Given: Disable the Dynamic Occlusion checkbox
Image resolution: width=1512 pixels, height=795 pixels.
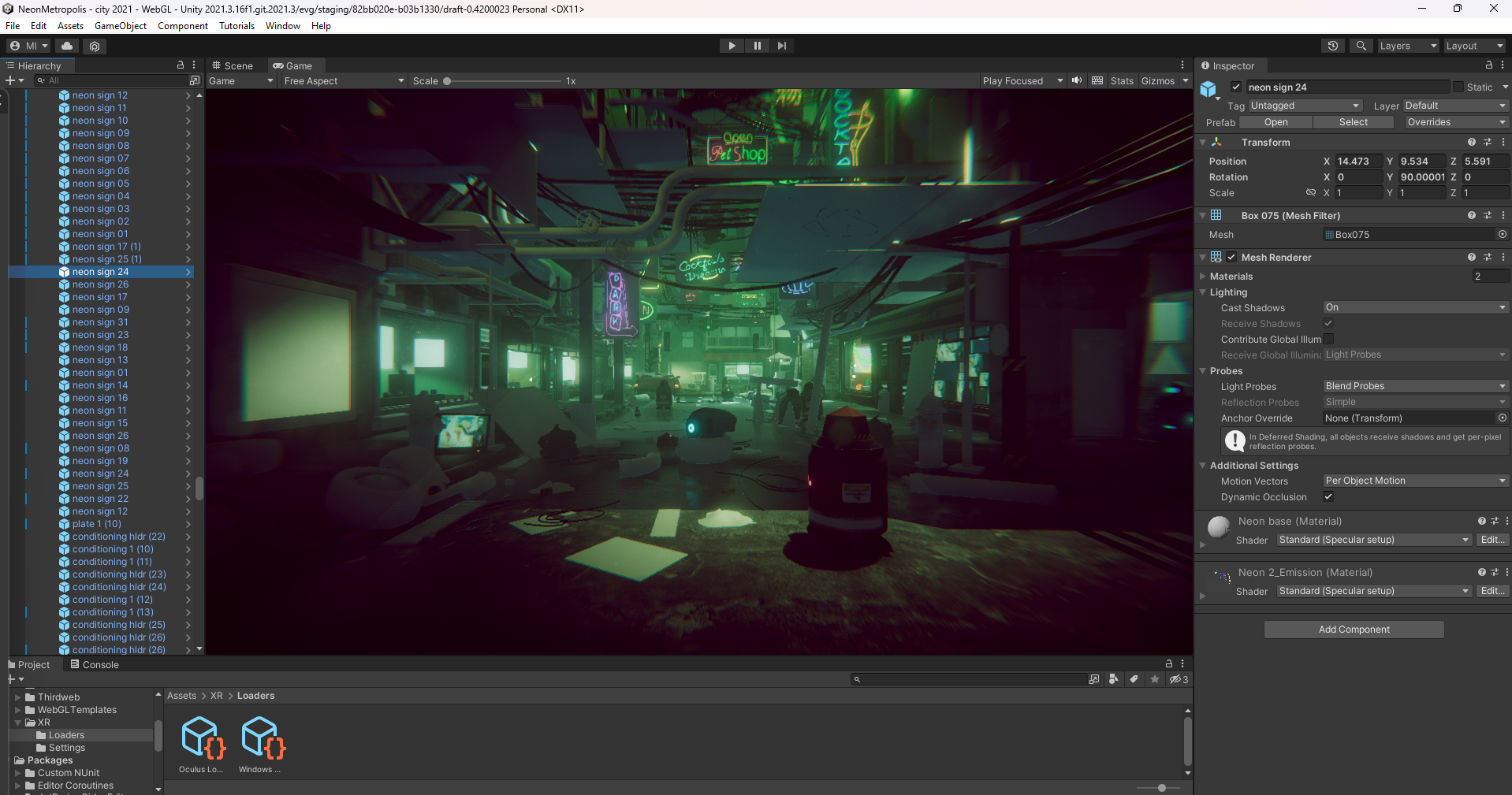Looking at the screenshot, I should coord(1328,496).
